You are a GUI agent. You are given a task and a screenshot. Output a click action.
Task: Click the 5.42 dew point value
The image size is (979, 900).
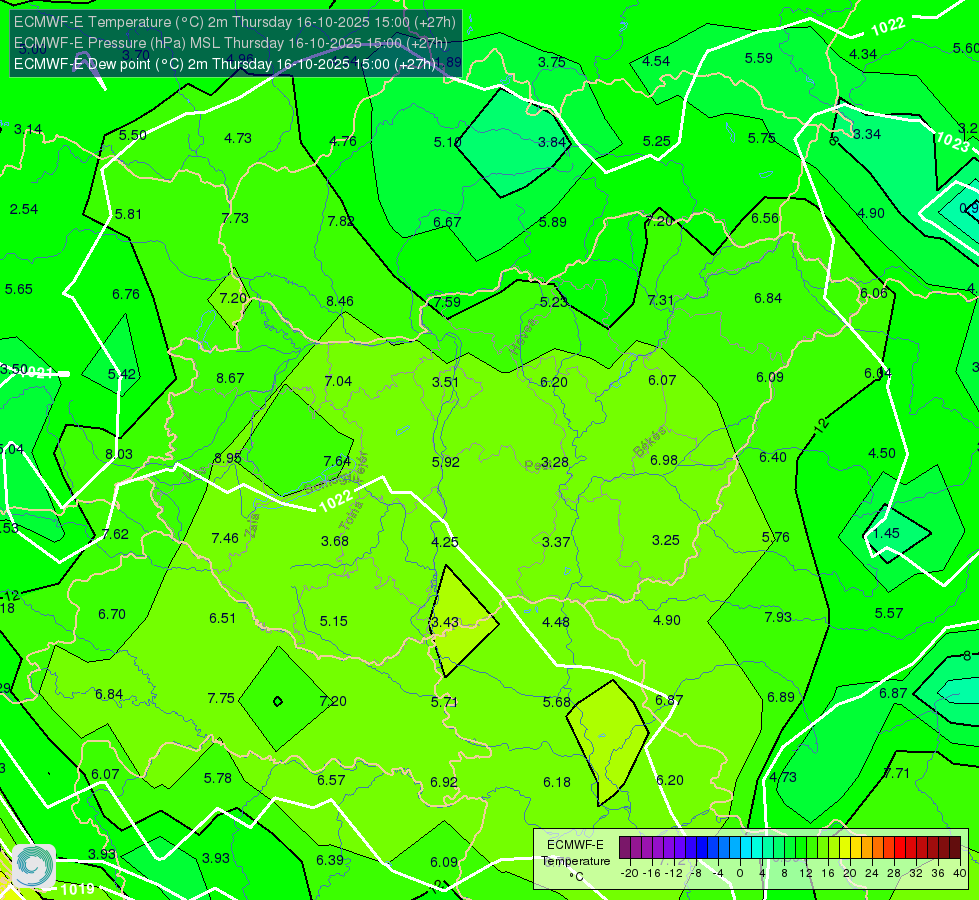tap(122, 374)
